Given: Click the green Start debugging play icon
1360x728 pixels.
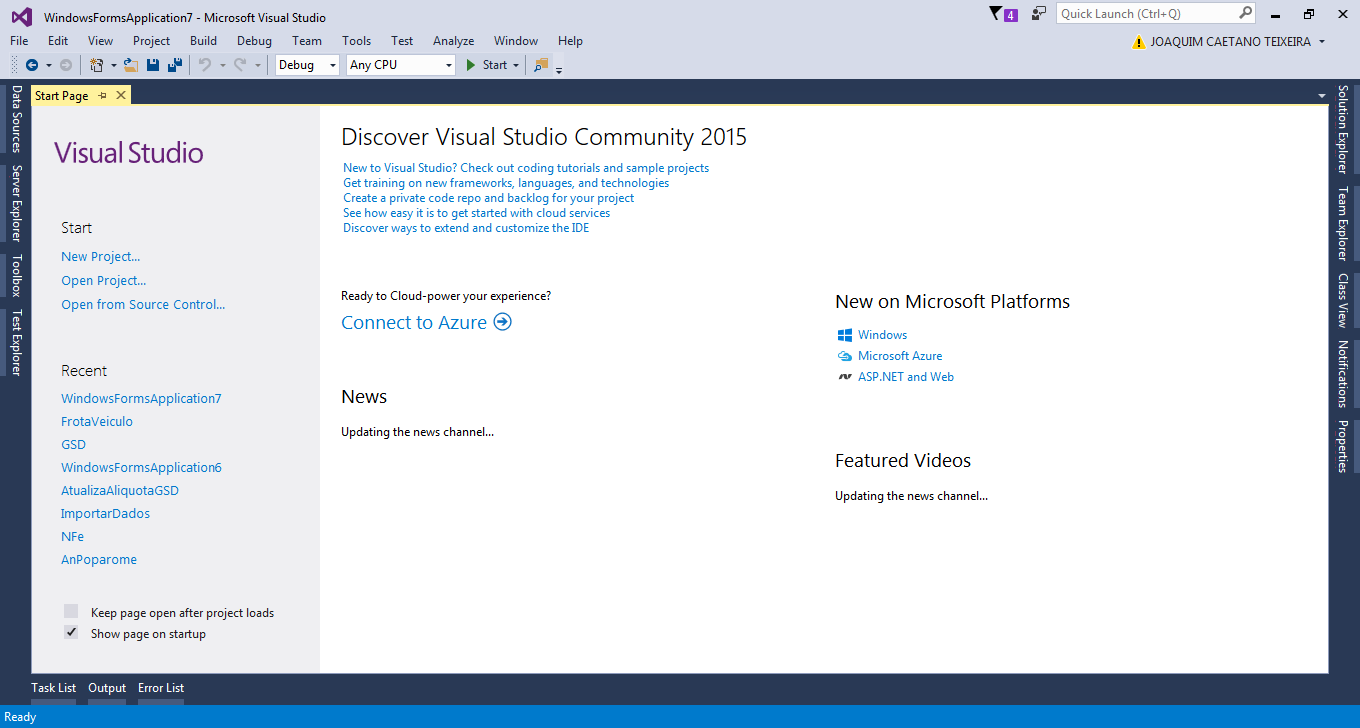Looking at the screenshot, I should click(x=472, y=65).
